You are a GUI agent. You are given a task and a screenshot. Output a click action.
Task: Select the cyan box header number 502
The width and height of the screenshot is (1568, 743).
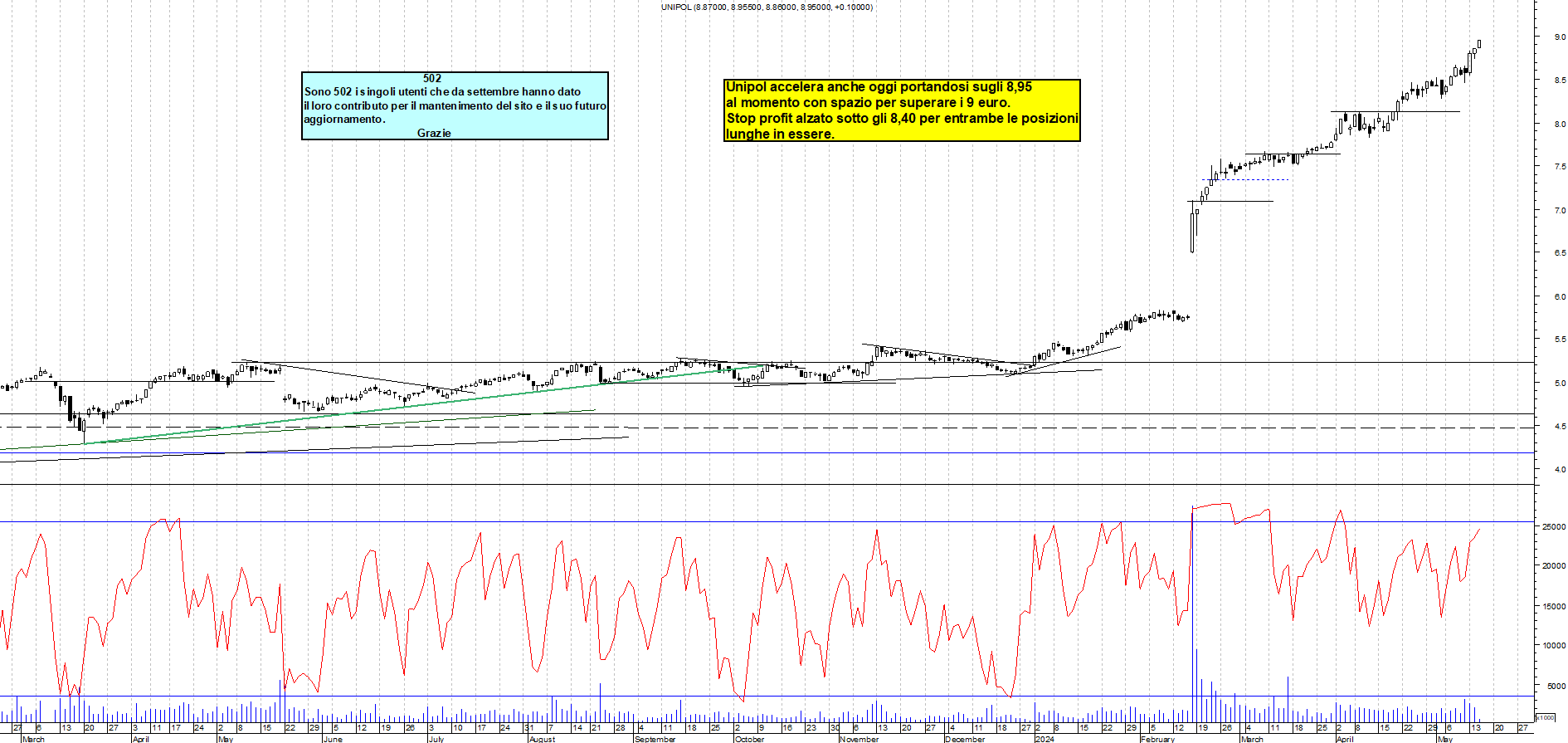click(432, 78)
